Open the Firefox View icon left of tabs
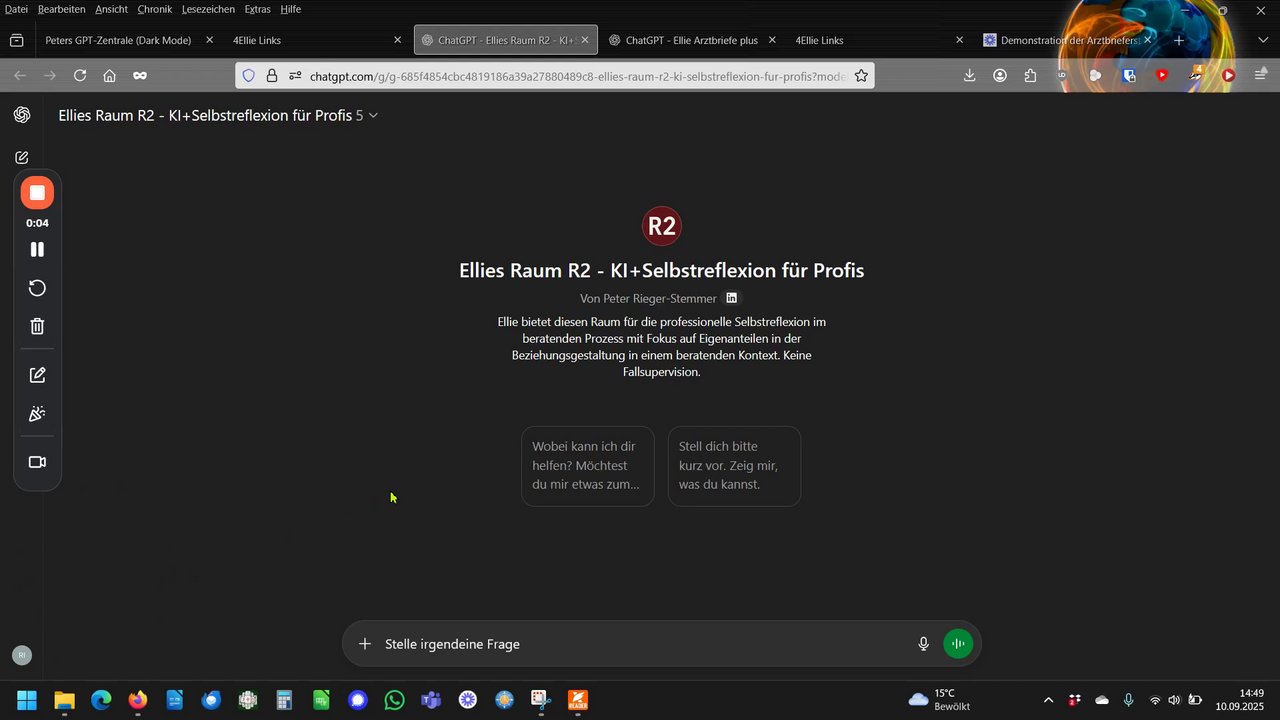The width and height of the screenshot is (1280, 720). coord(16,40)
